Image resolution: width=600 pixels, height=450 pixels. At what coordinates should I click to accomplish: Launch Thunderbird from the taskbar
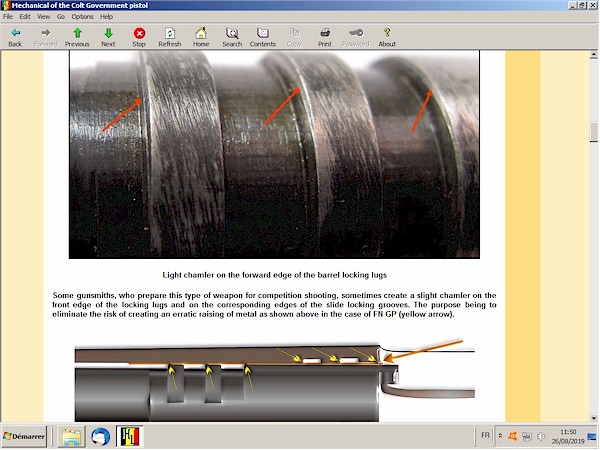click(100, 436)
